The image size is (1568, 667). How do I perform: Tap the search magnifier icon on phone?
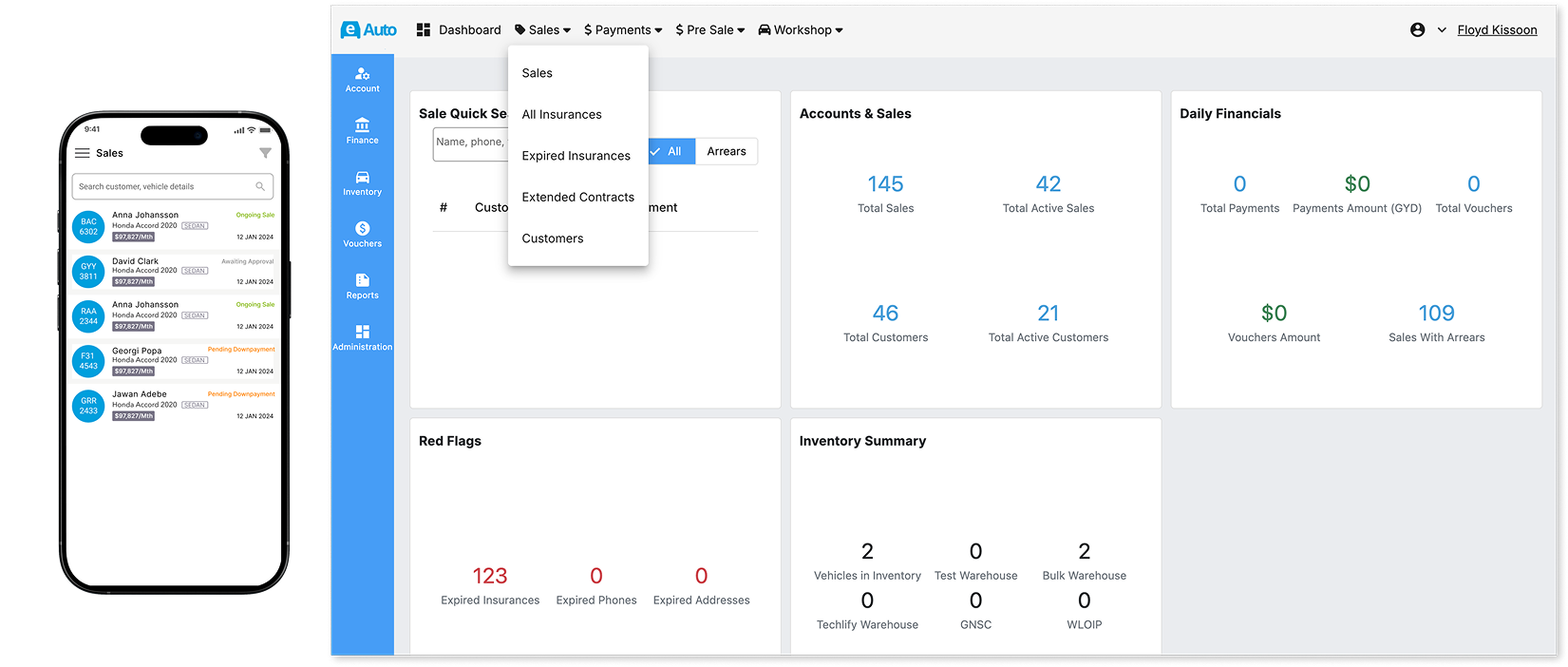pyautogui.click(x=260, y=186)
